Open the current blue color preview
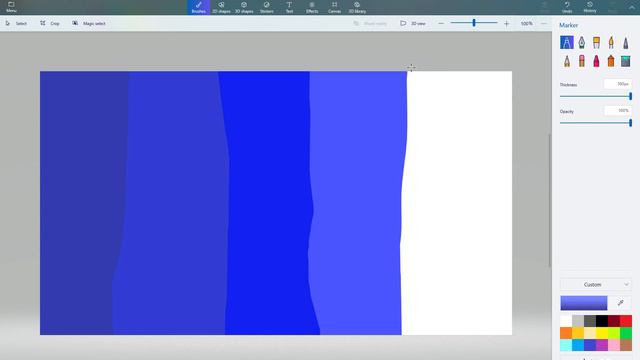The width and height of the screenshot is (640, 360). [584, 303]
